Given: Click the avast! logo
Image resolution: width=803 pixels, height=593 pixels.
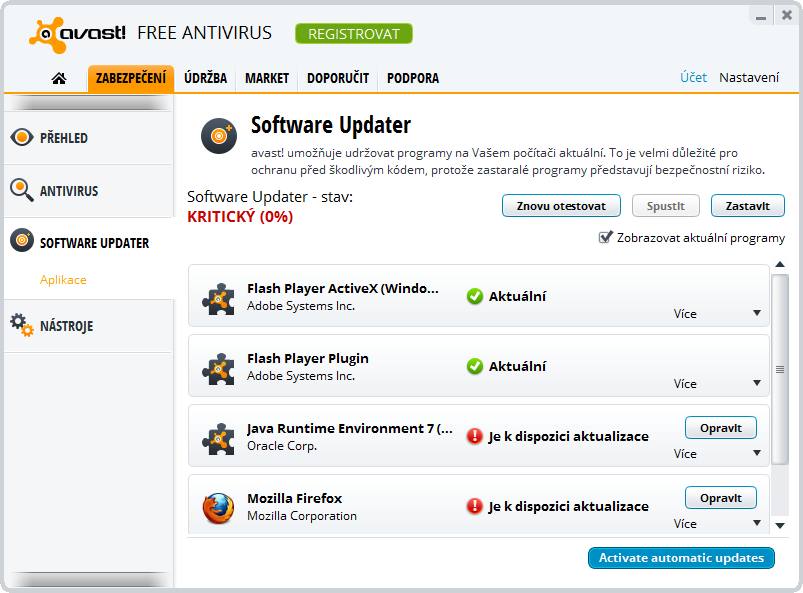Looking at the screenshot, I should (x=77, y=35).
